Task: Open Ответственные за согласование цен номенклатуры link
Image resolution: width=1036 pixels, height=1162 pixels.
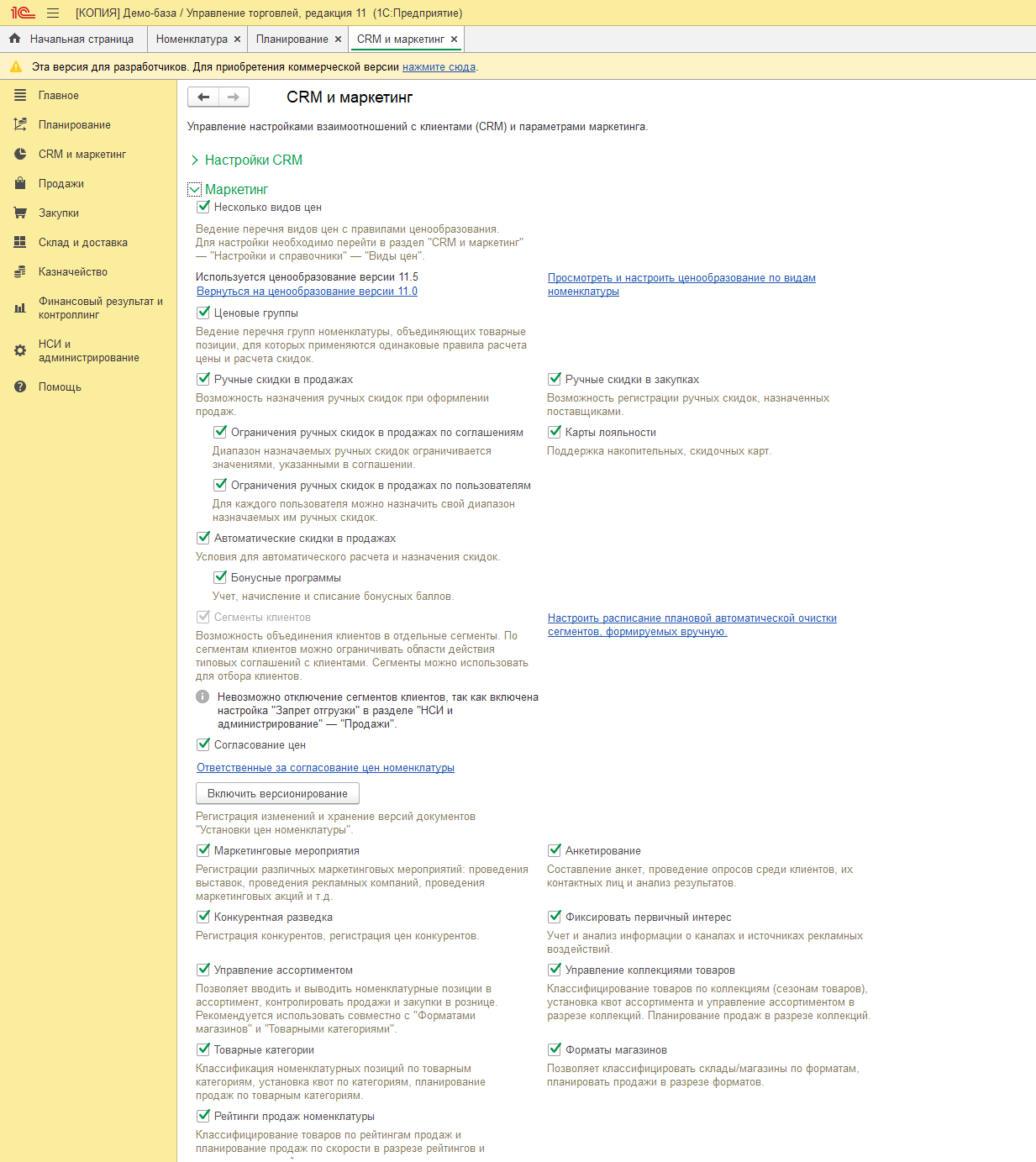Action: [x=325, y=768]
